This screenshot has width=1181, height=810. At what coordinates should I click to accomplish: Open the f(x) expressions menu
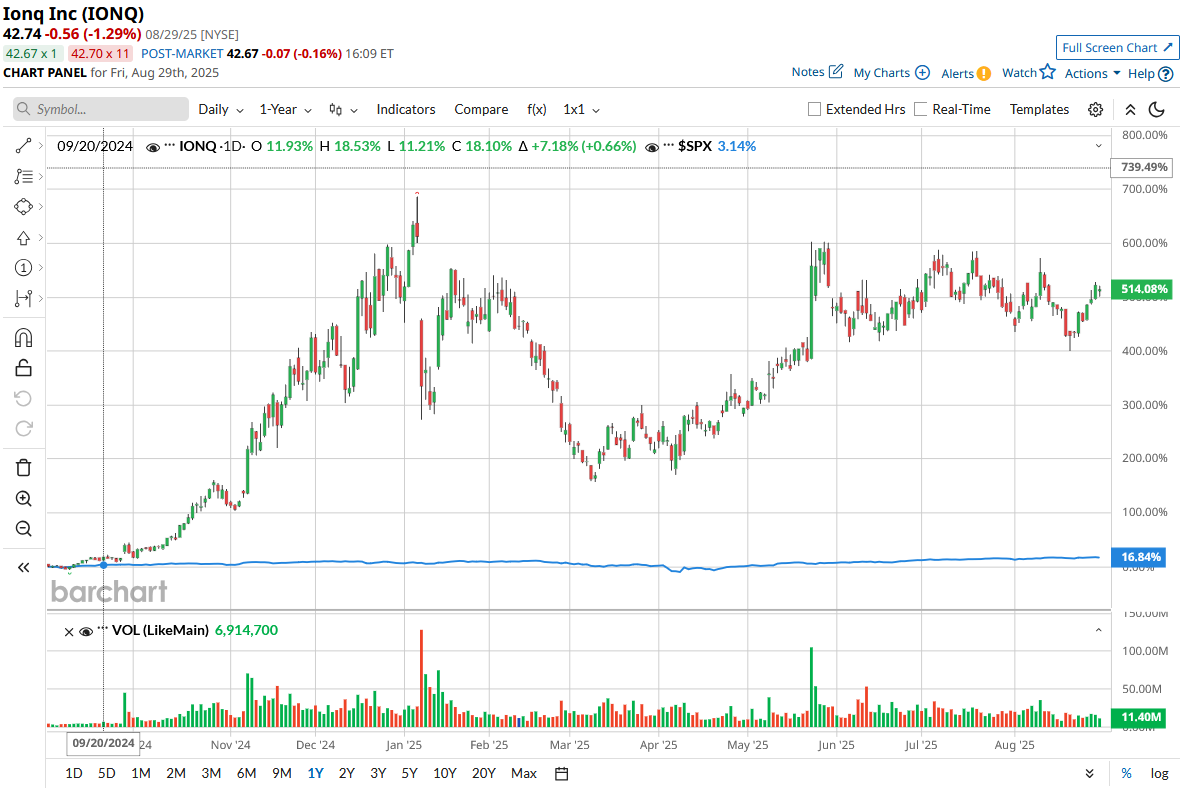(536, 109)
